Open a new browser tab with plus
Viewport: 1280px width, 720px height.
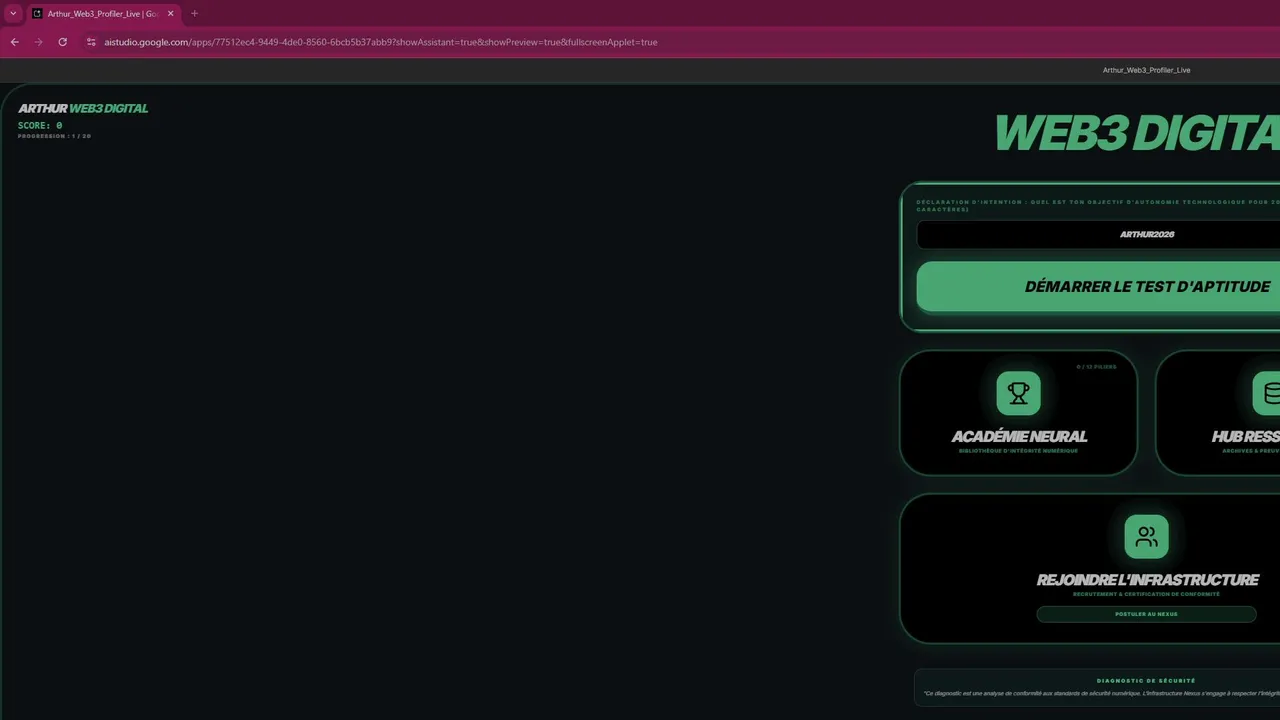194,14
